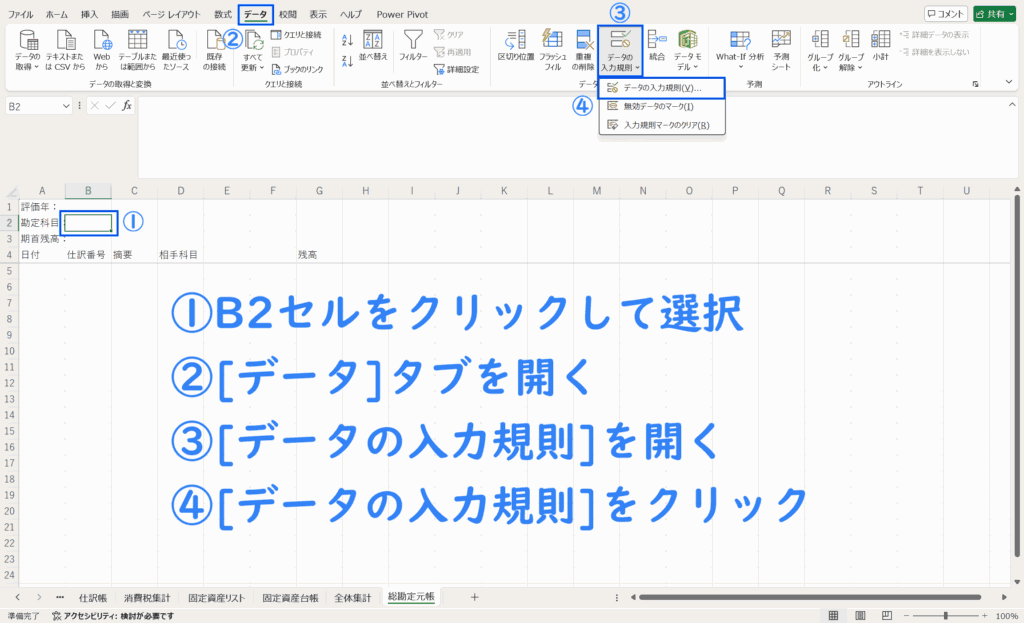Click next sheet navigation arrow
The height and width of the screenshot is (623, 1024).
coord(39,597)
